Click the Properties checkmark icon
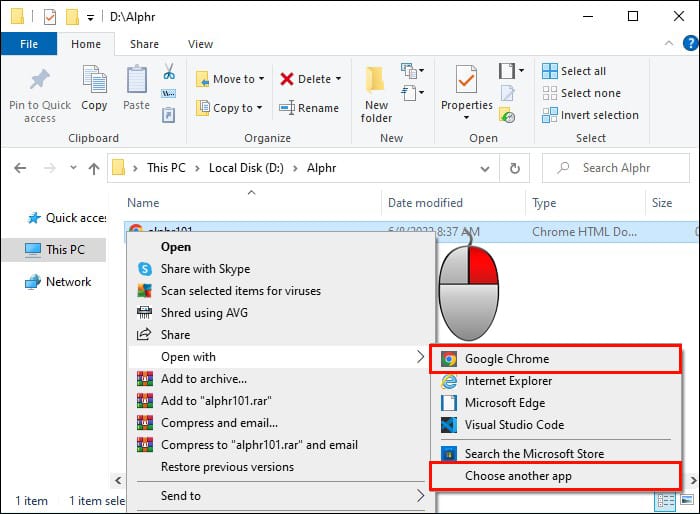Screen dimensions: 700x514 tap(466, 80)
